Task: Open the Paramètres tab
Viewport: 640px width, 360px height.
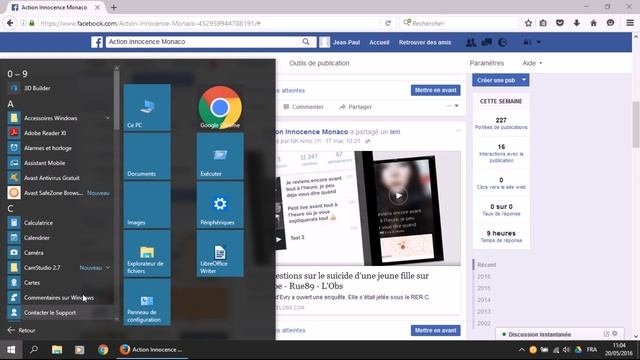Action: pos(487,63)
